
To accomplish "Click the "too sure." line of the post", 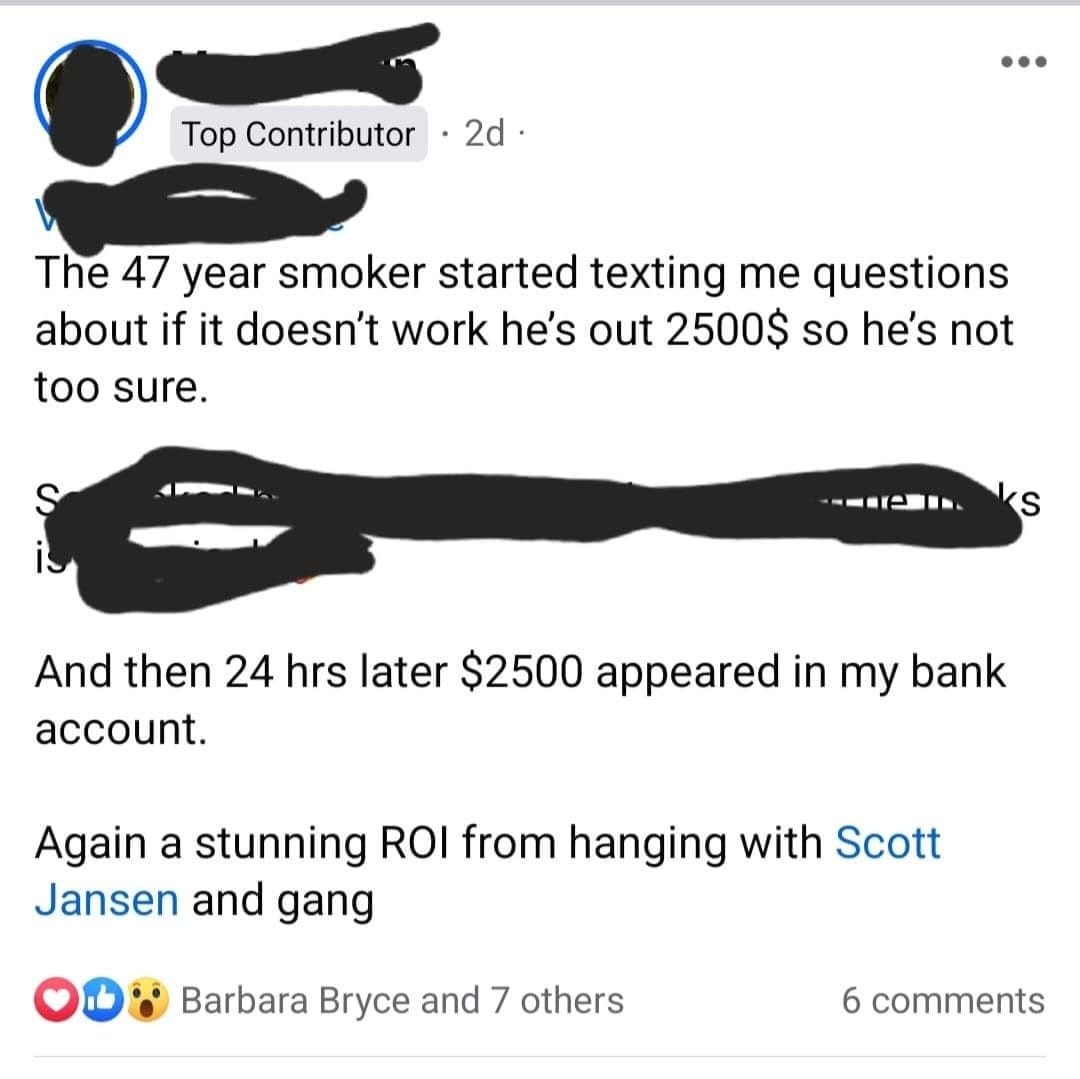I will (x=121, y=387).
